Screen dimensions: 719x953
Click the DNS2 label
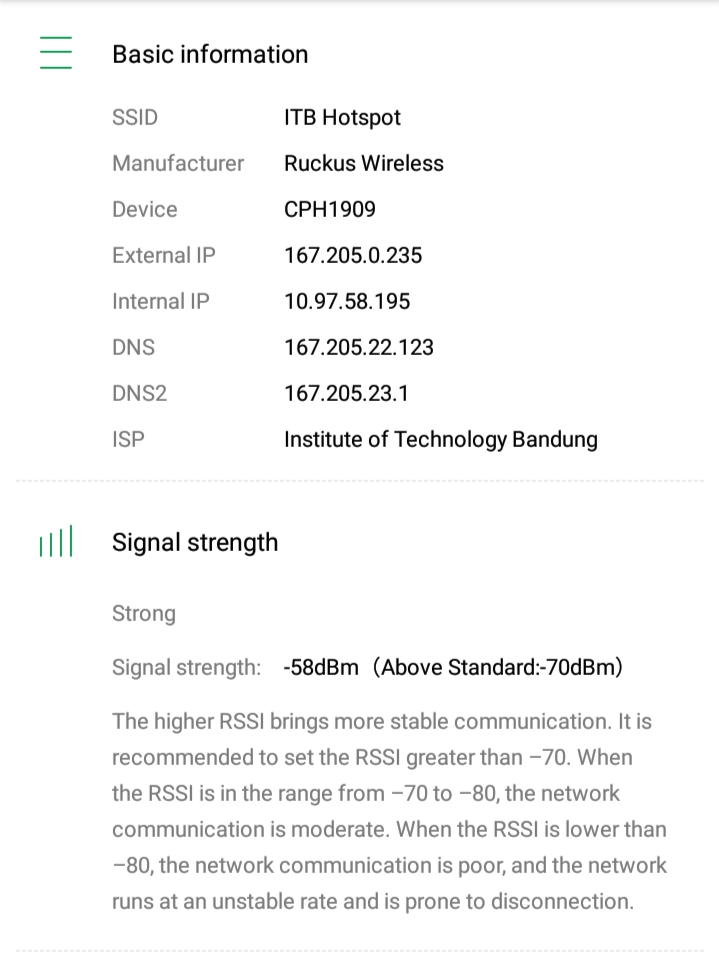pos(140,393)
